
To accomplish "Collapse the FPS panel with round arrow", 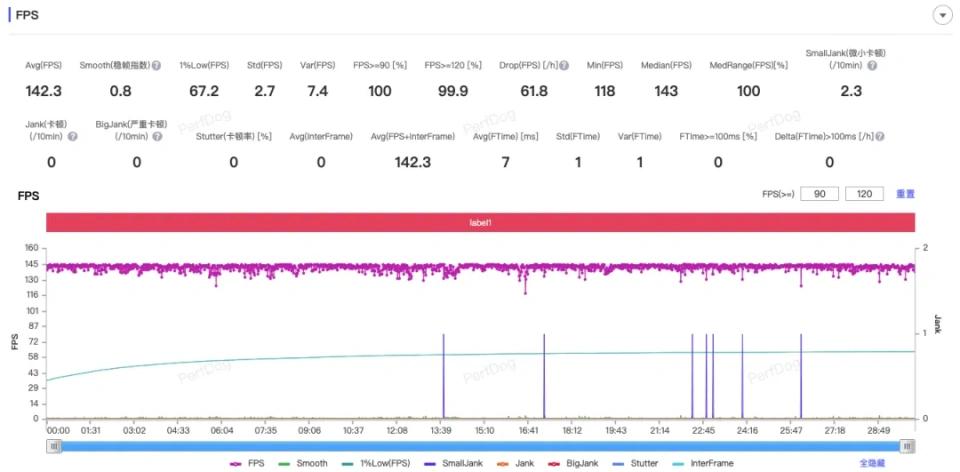I will pos(941,15).
